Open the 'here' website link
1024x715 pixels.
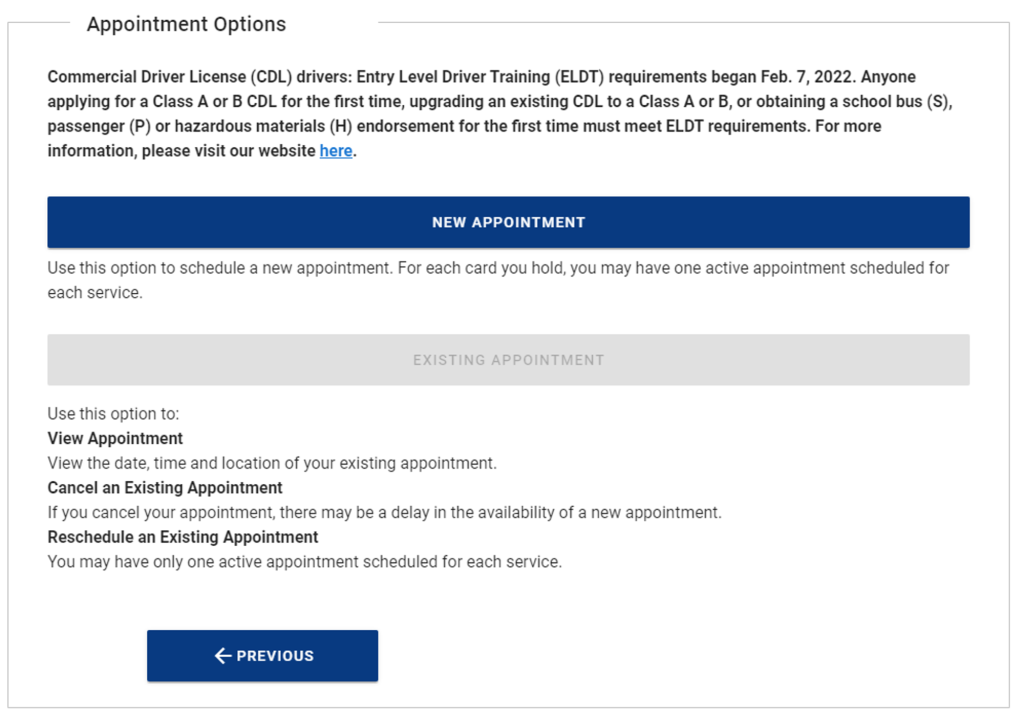coord(336,152)
